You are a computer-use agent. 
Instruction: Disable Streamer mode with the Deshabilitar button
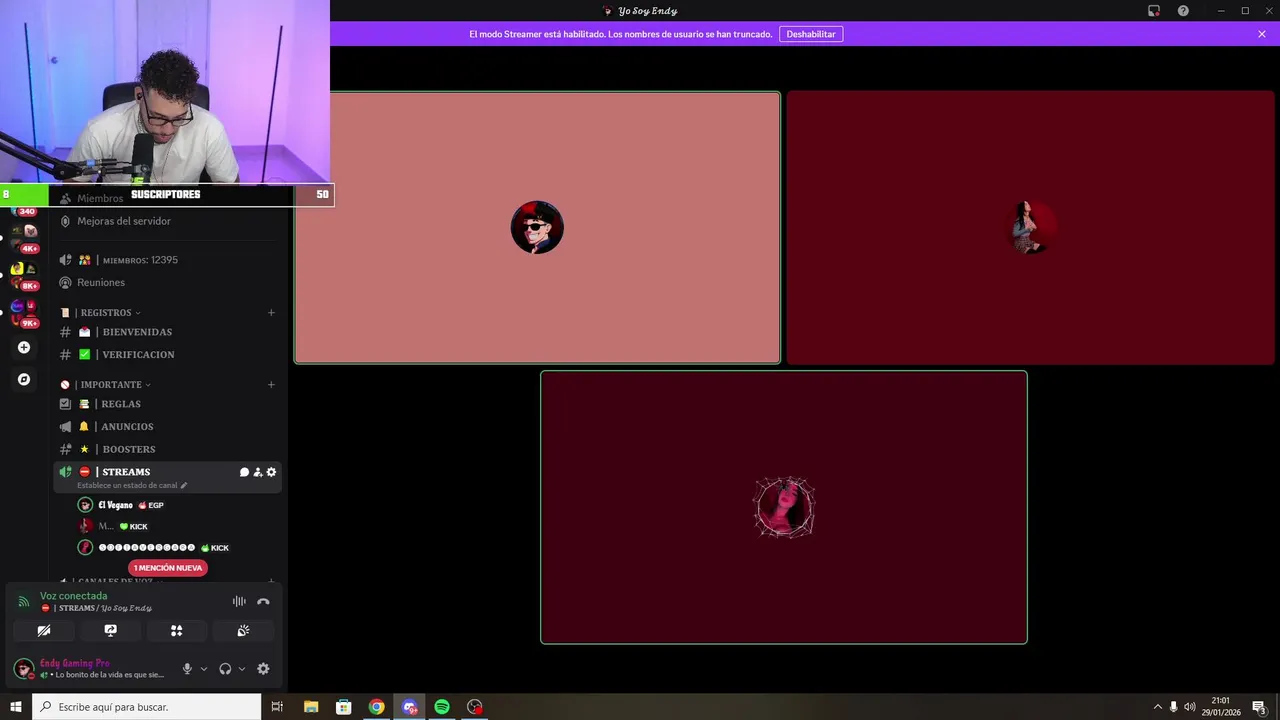(811, 34)
